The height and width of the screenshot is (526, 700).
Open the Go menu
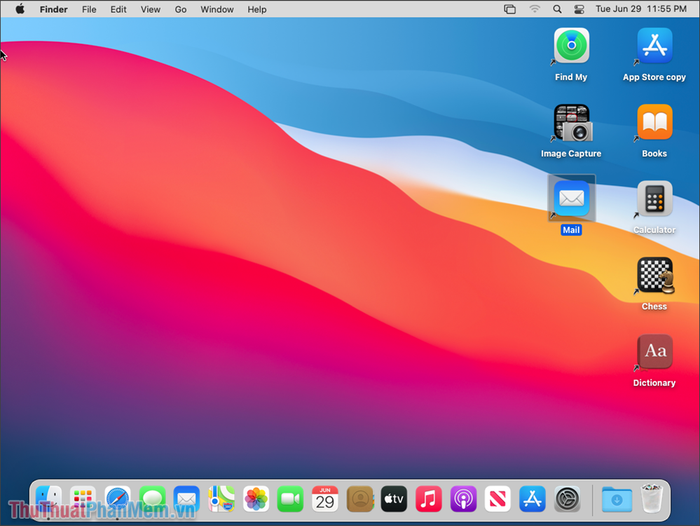point(180,9)
